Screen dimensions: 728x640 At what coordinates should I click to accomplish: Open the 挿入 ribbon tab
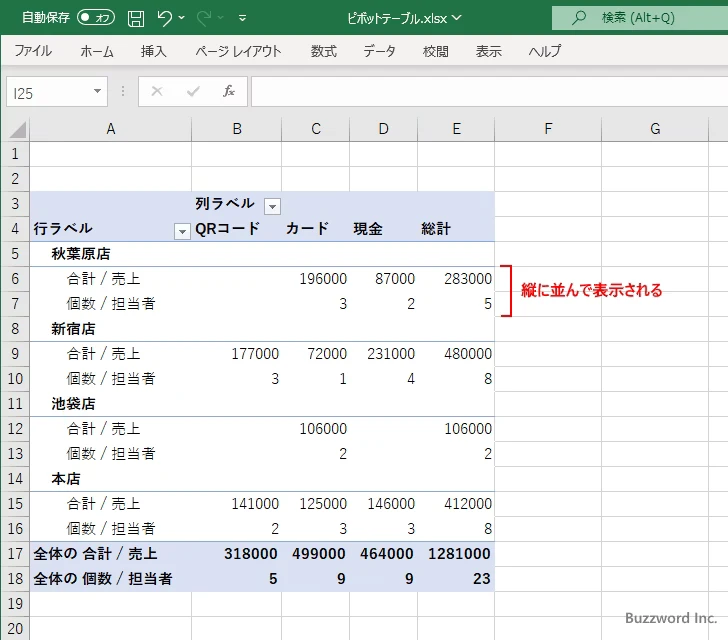click(154, 52)
